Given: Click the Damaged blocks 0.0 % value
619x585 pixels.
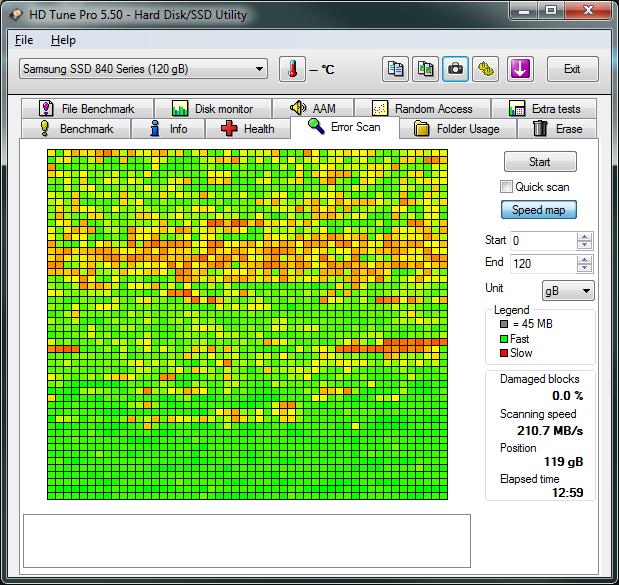Looking at the screenshot, I should coord(567,396).
